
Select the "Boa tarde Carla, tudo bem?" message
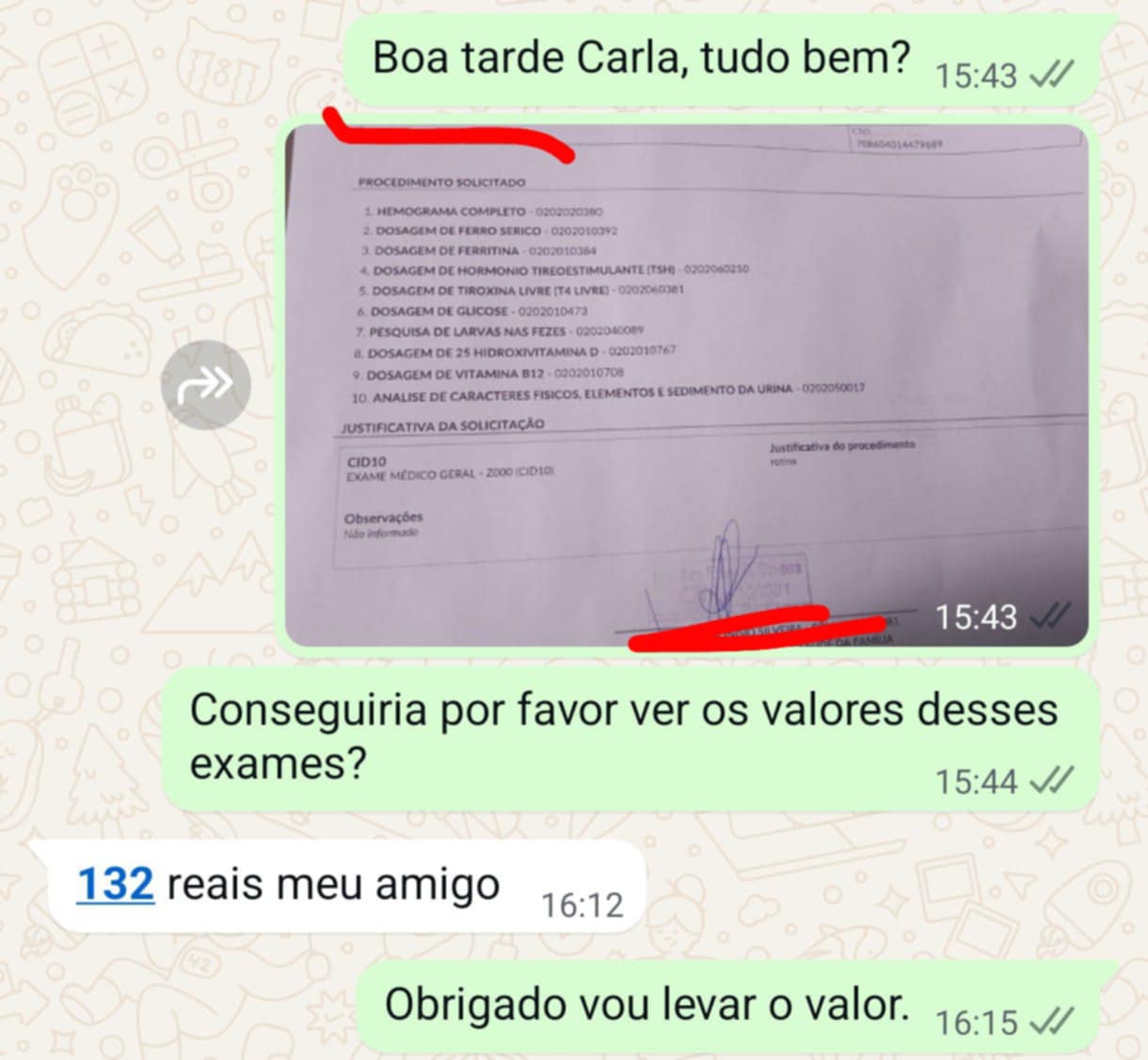click(x=721, y=60)
